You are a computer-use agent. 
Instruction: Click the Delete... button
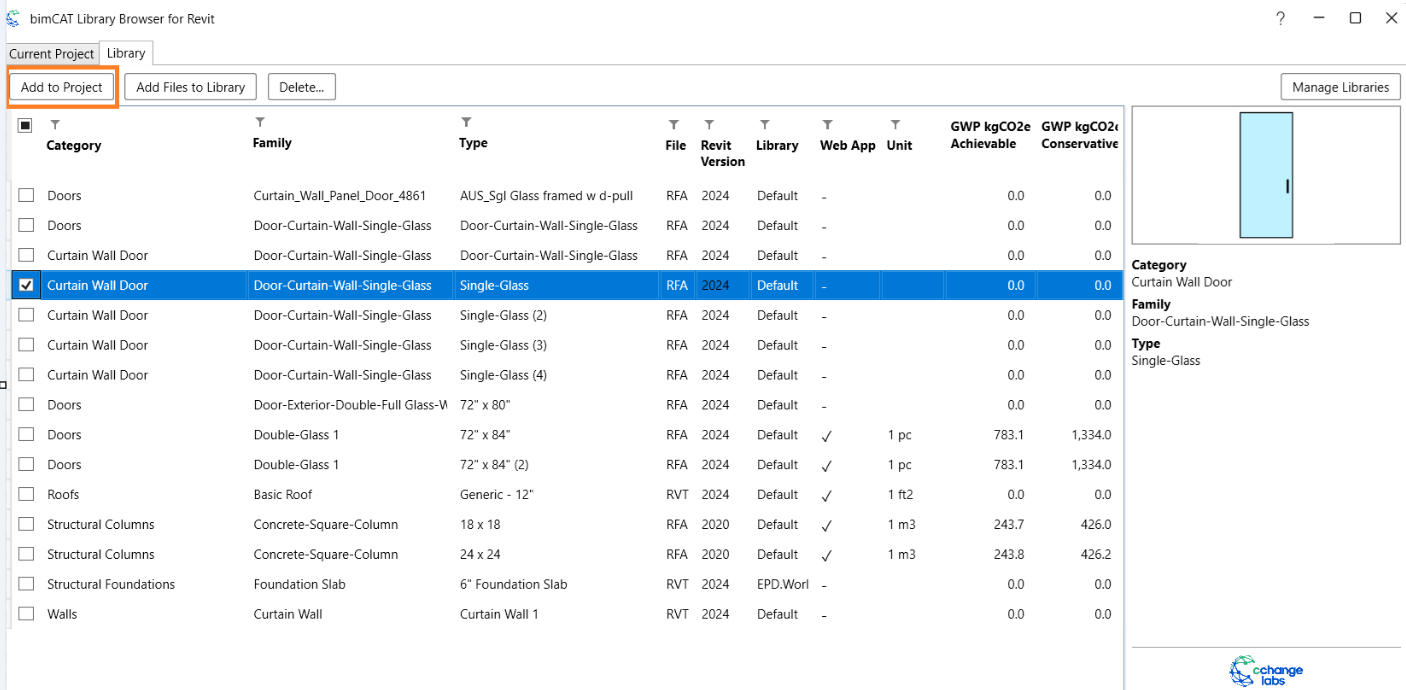[x=301, y=87]
